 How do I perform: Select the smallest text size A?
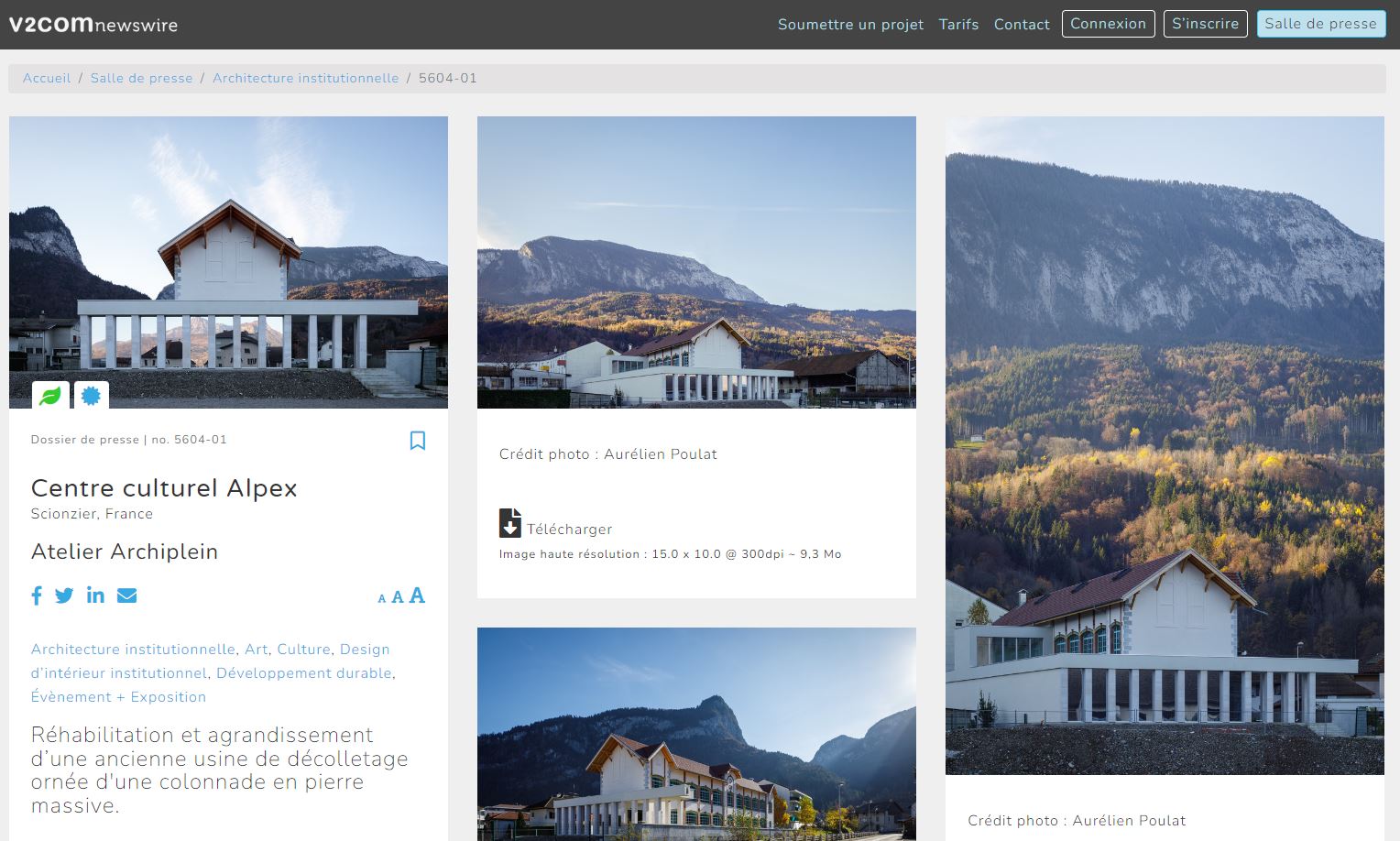(382, 599)
